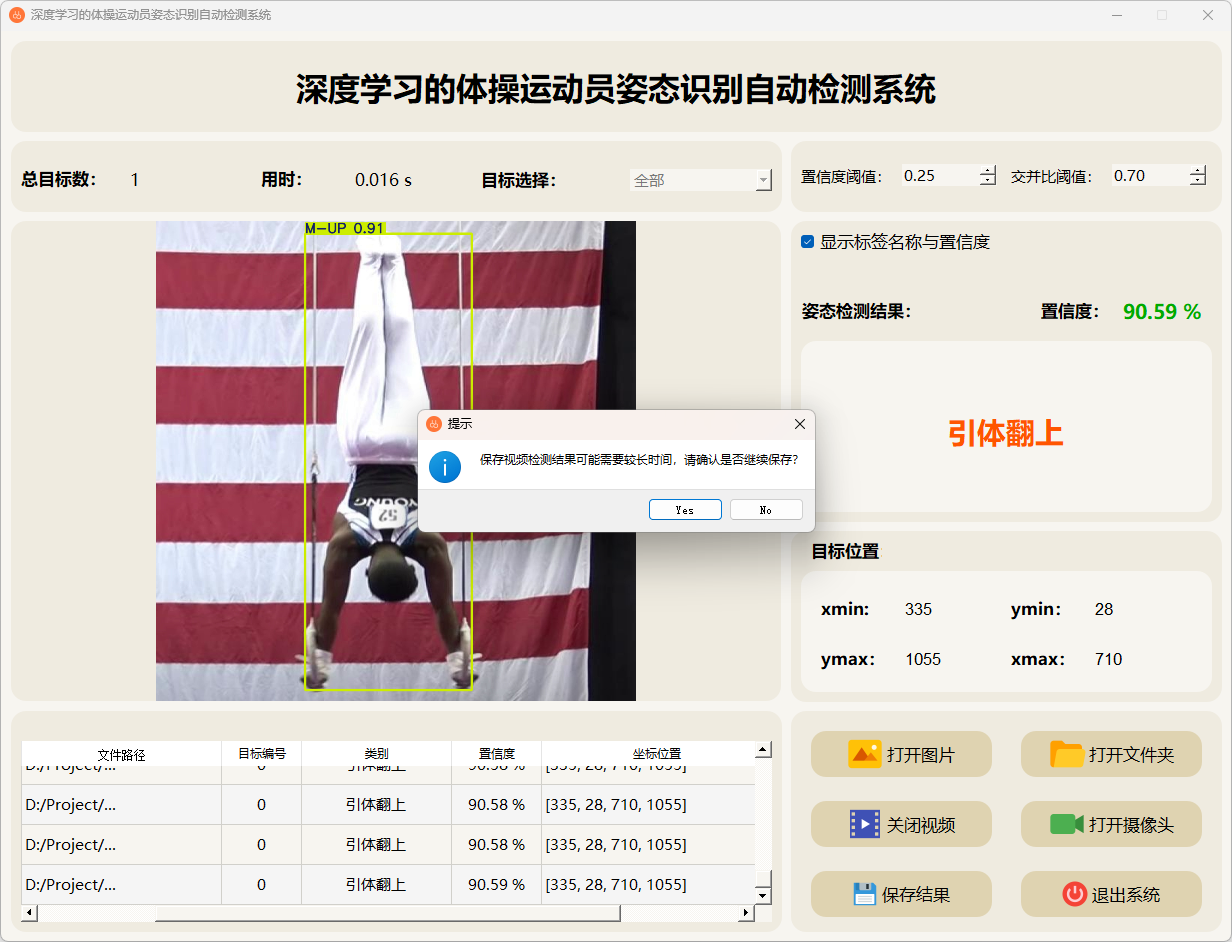
Task: Minimize the main application window
Action: coord(1117,15)
